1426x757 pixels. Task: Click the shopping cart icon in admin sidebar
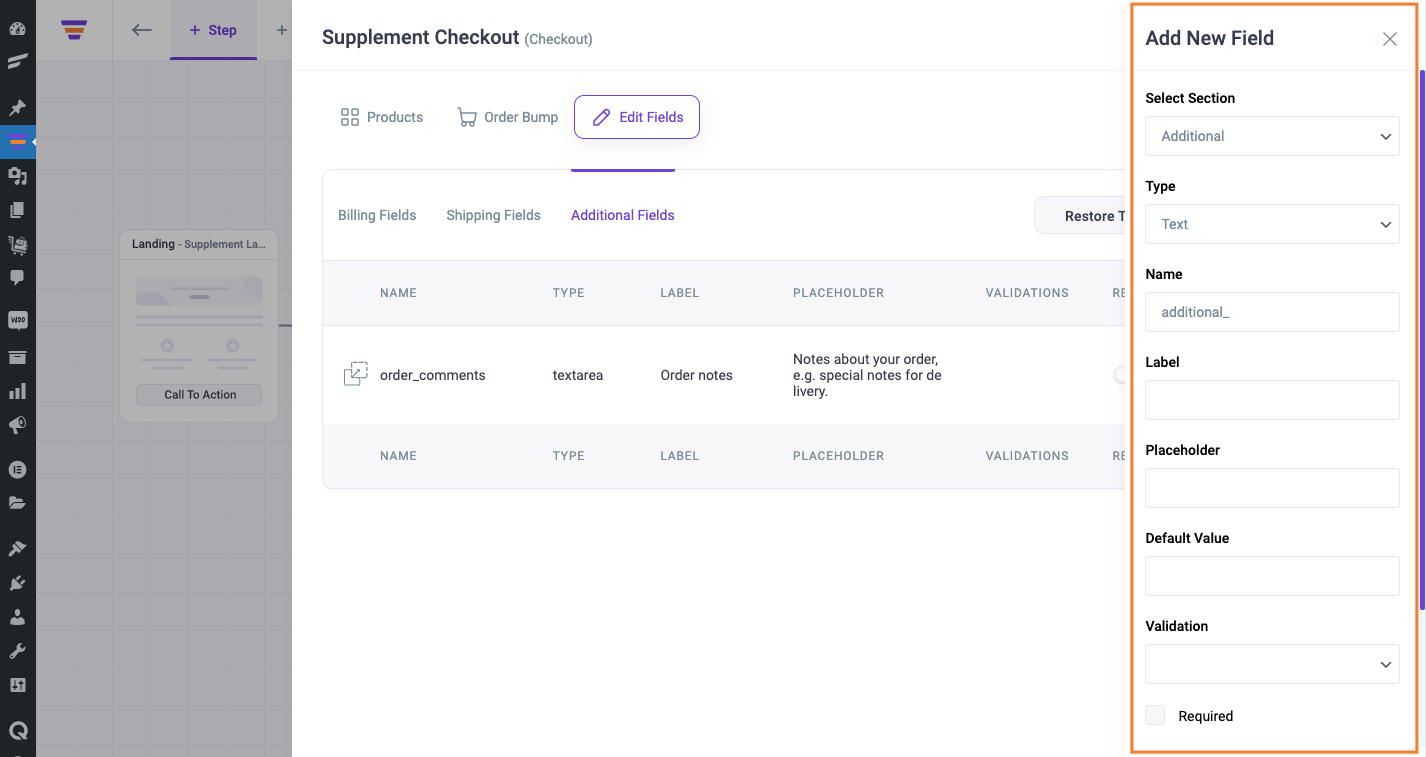coord(17,244)
